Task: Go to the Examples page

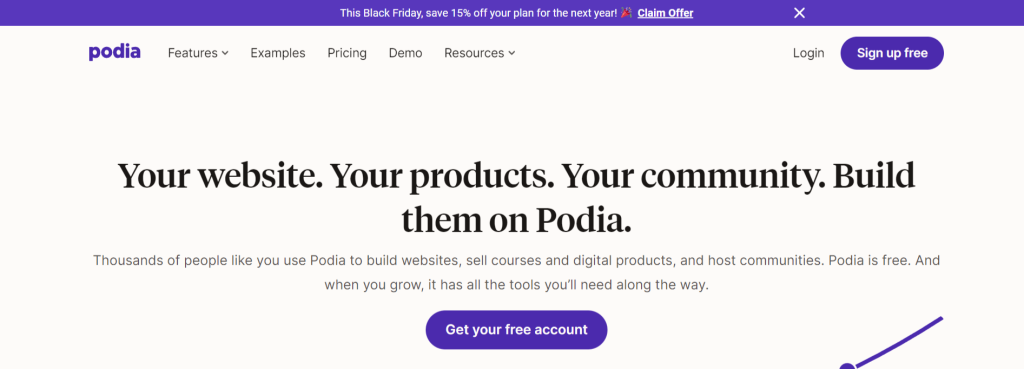Action: tap(278, 53)
